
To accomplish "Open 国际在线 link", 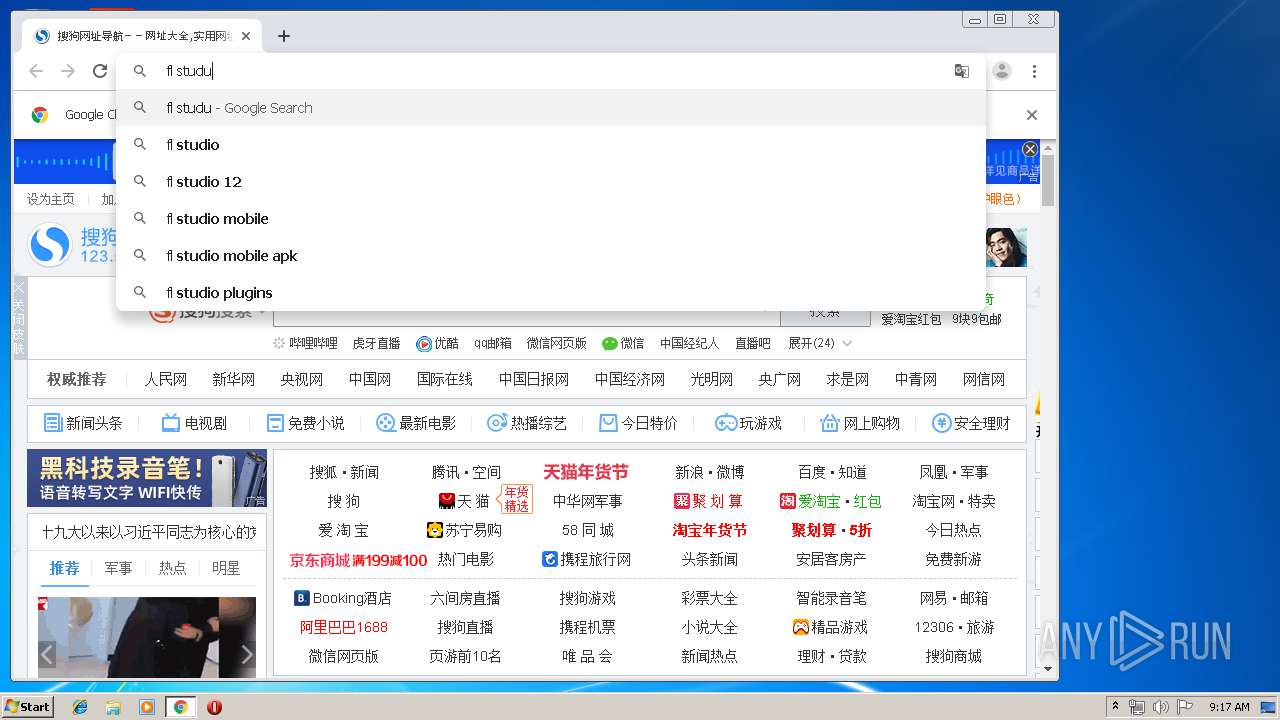I will [x=445, y=380].
